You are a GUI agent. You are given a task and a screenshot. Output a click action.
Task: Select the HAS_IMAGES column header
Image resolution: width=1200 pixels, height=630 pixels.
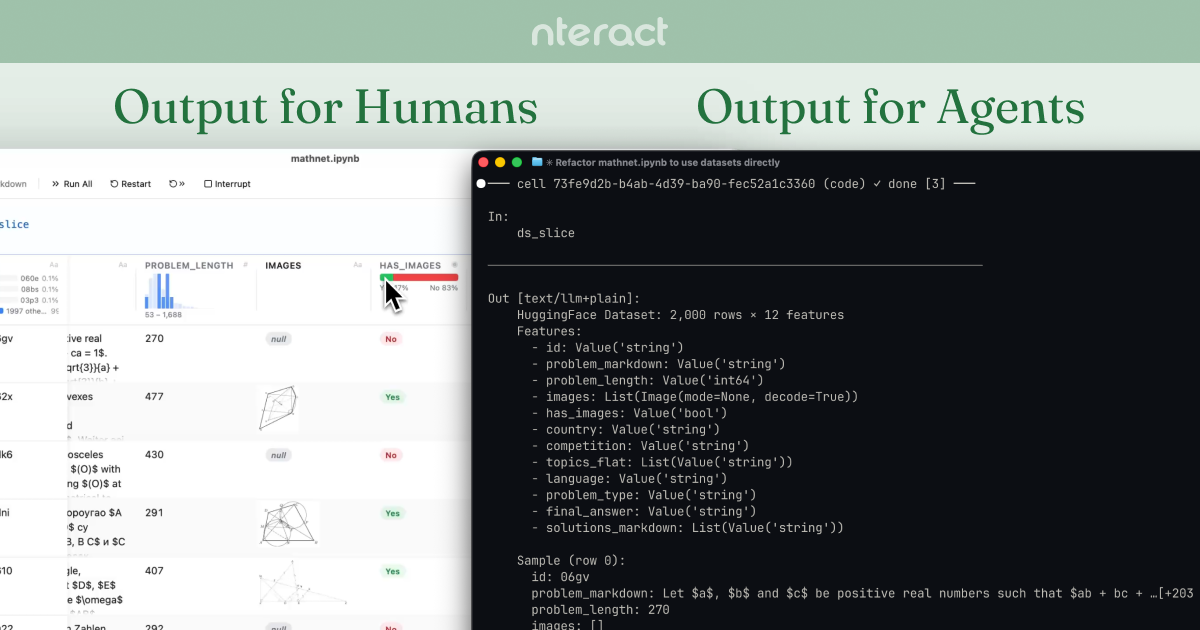click(410, 266)
